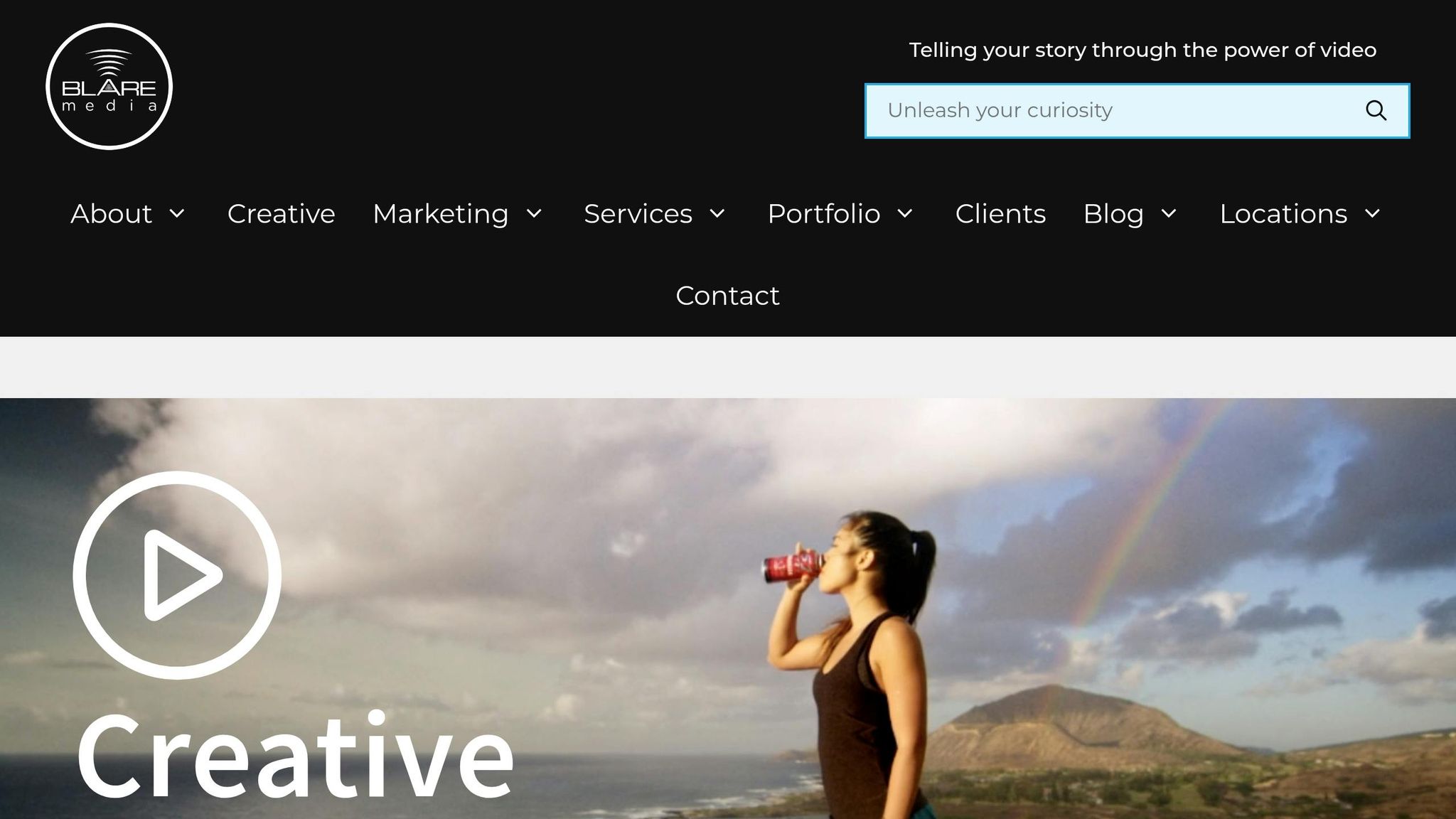The height and width of the screenshot is (819, 1456).
Task: Open the Portfolio submenu chevron
Action: [905, 213]
